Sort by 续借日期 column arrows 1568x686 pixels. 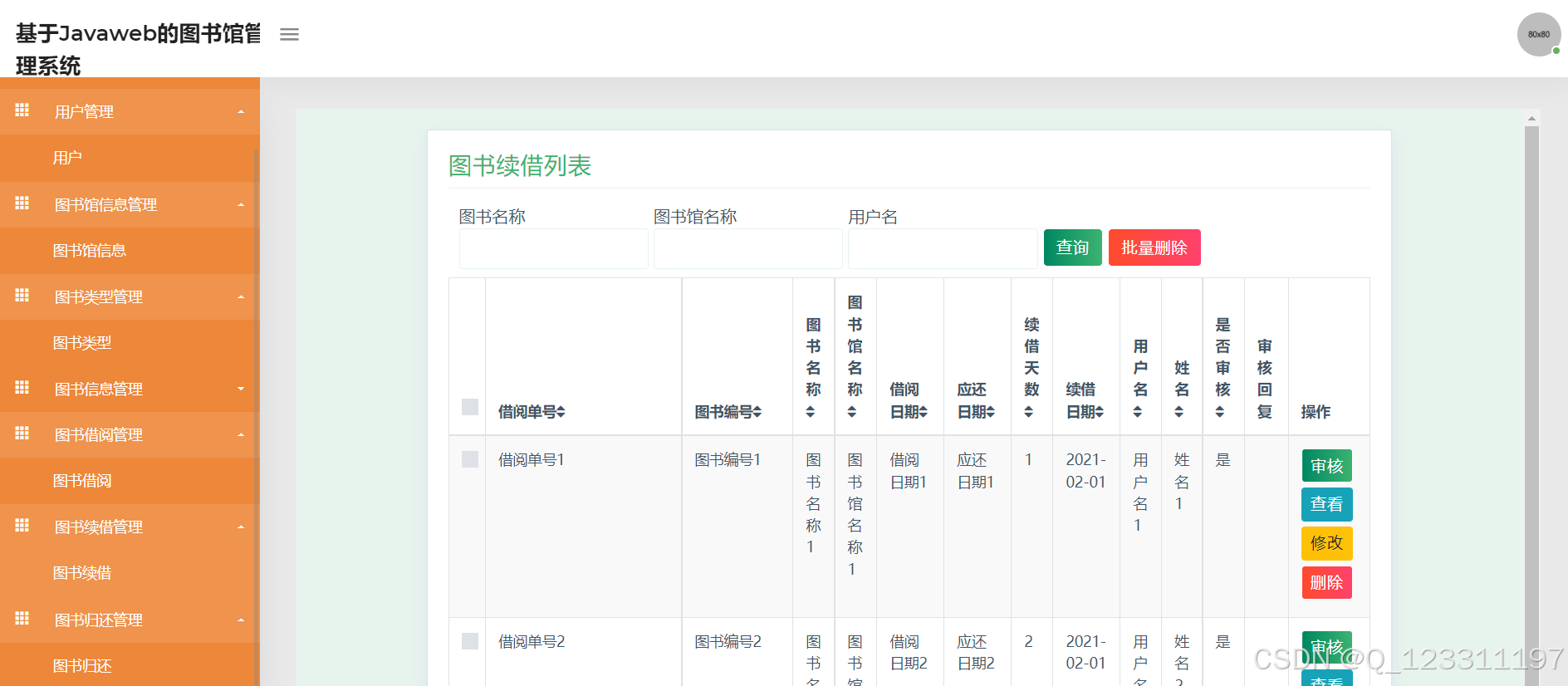click(x=1099, y=412)
